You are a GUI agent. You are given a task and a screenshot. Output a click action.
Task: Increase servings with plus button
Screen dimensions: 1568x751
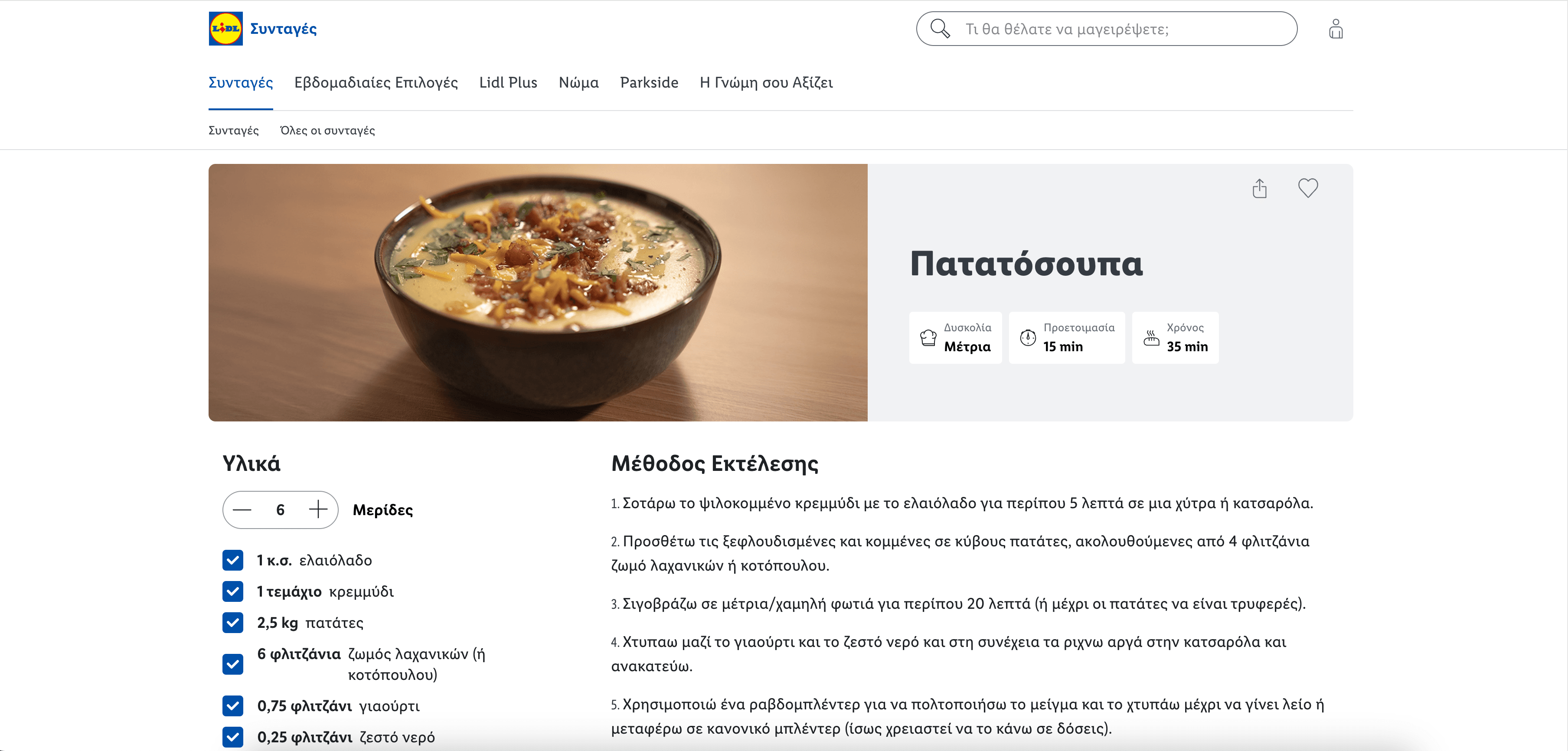click(x=318, y=509)
